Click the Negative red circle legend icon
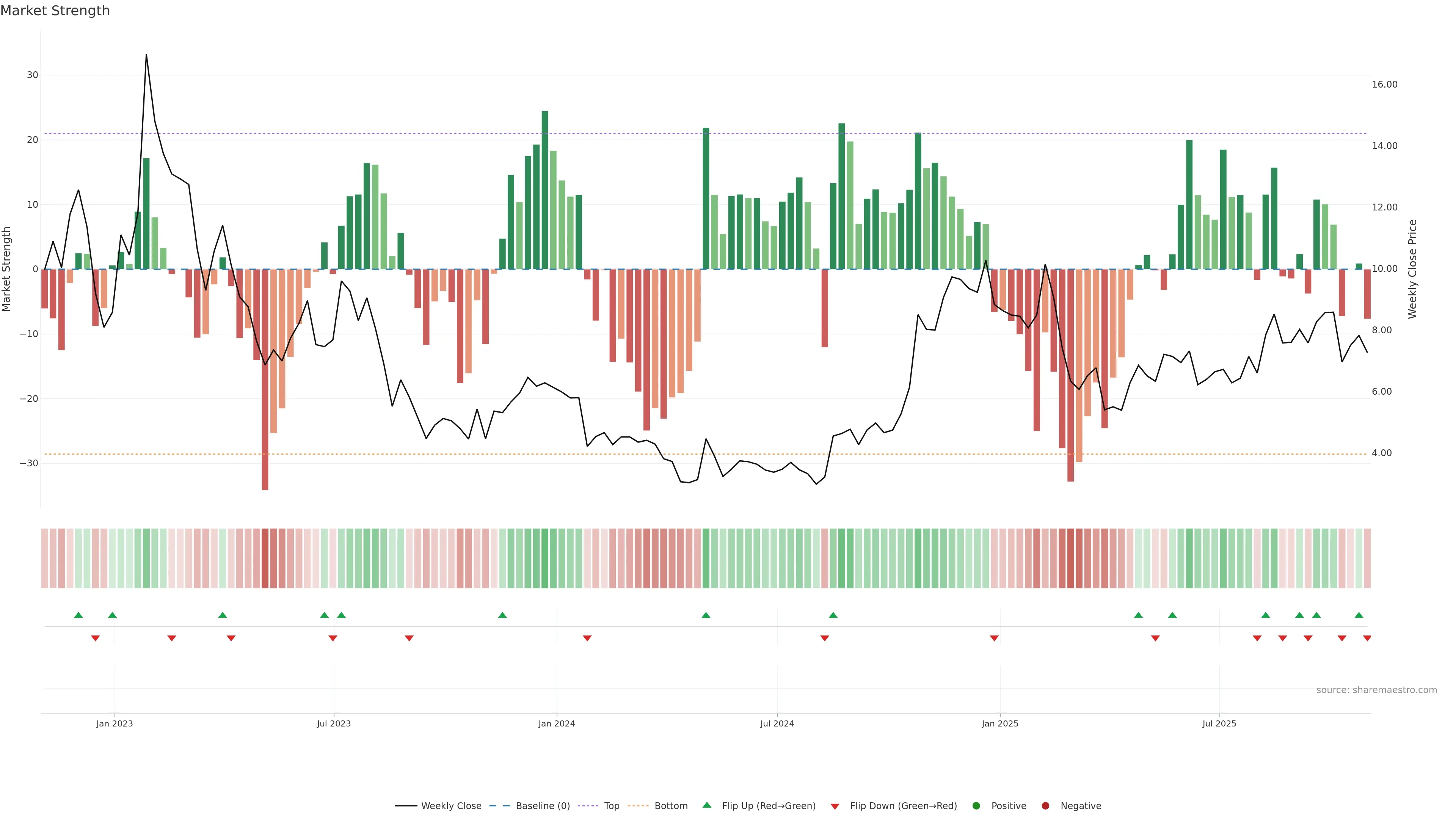 1045,806
